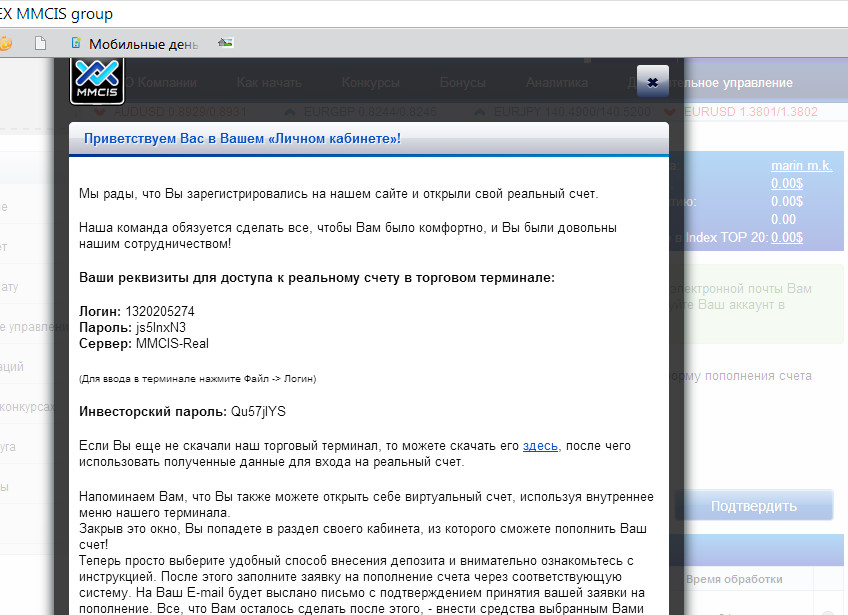Viewport: 848px width, 615px height.
Task: Click the "Ваши реквизиты для доступа" bold line
Action: click(x=317, y=277)
